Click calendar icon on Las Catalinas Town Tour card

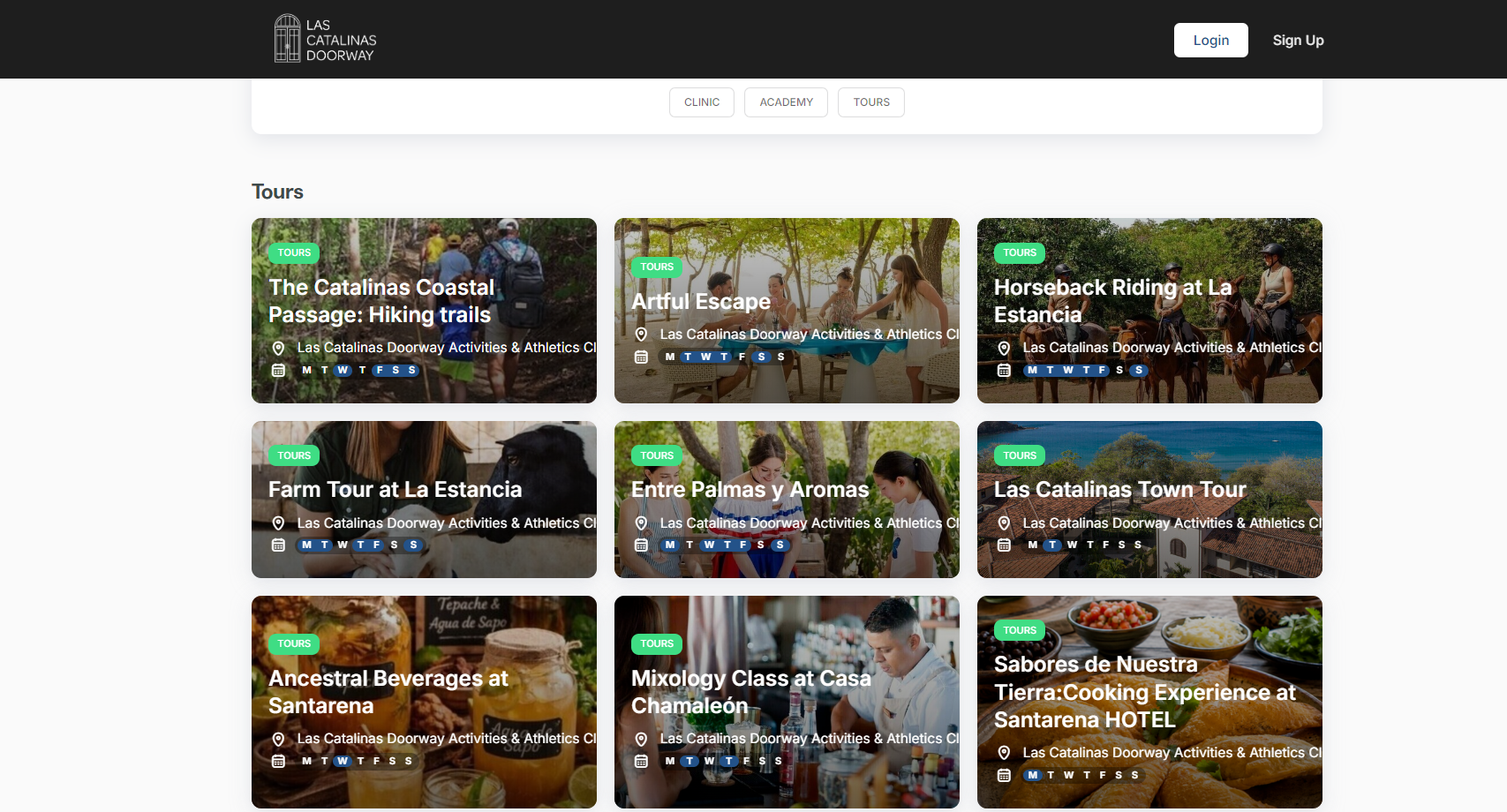click(1004, 545)
